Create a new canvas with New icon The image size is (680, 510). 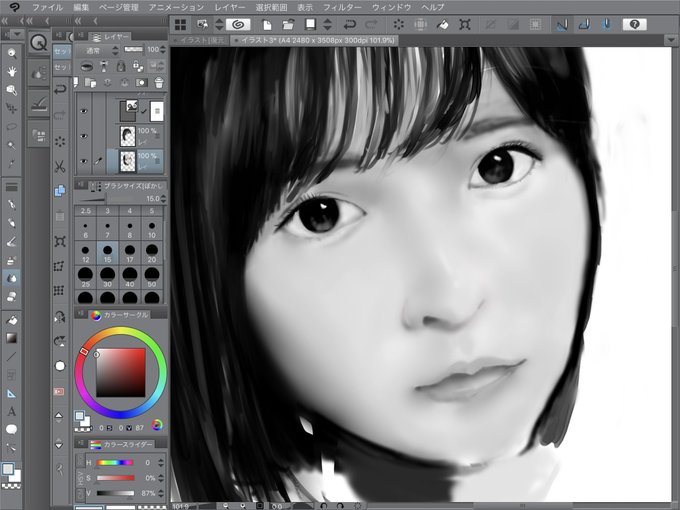(267, 25)
